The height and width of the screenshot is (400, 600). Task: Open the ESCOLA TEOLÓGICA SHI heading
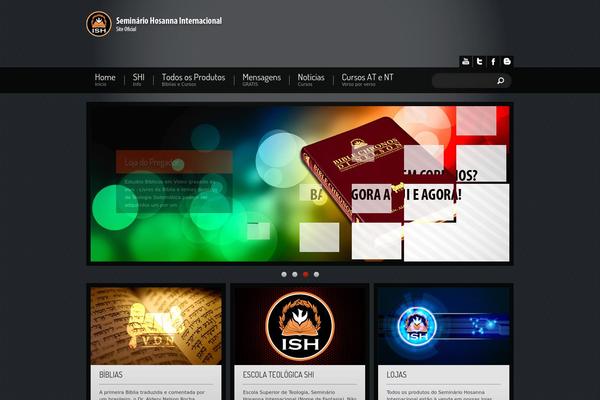pos(278,375)
